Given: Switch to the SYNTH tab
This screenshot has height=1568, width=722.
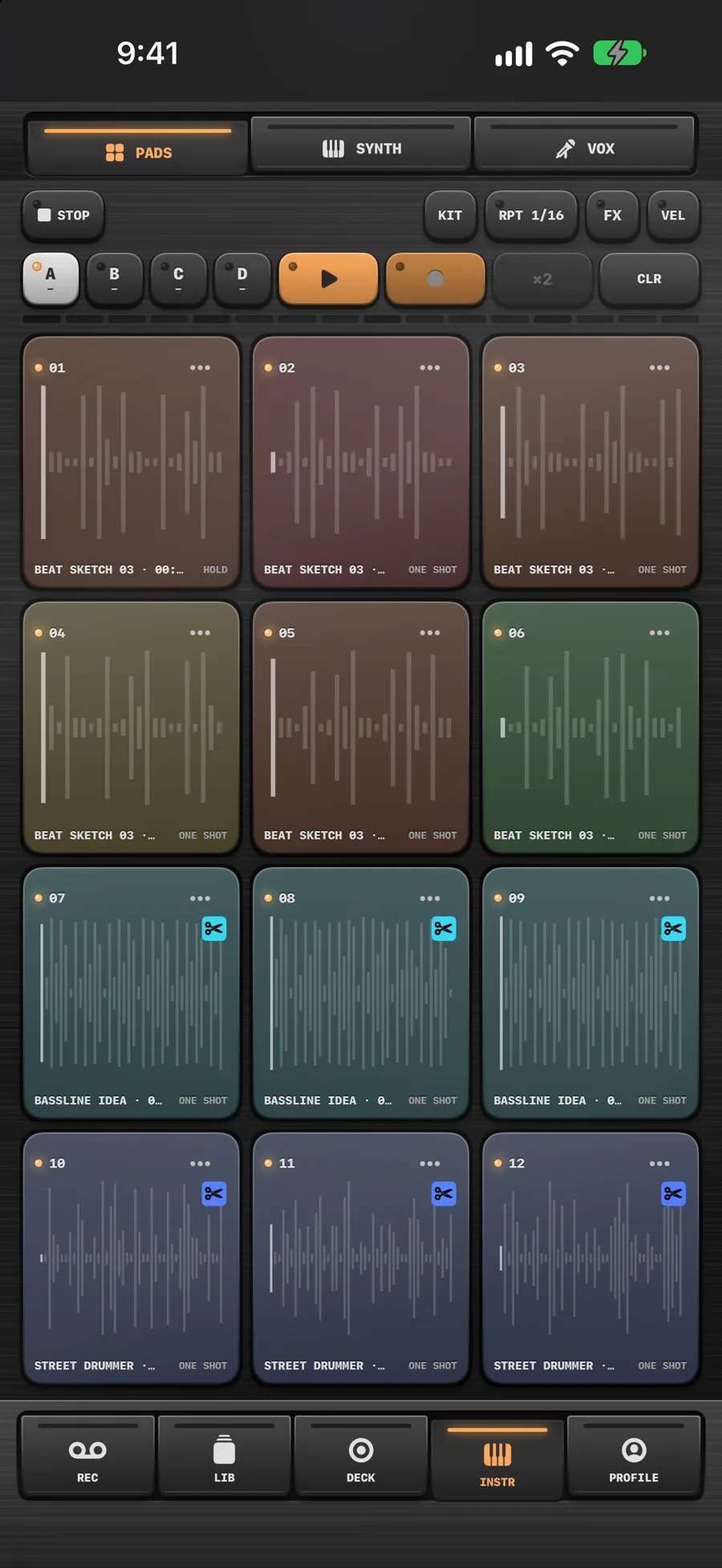Looking at the screenshot, I should [361, 145].
